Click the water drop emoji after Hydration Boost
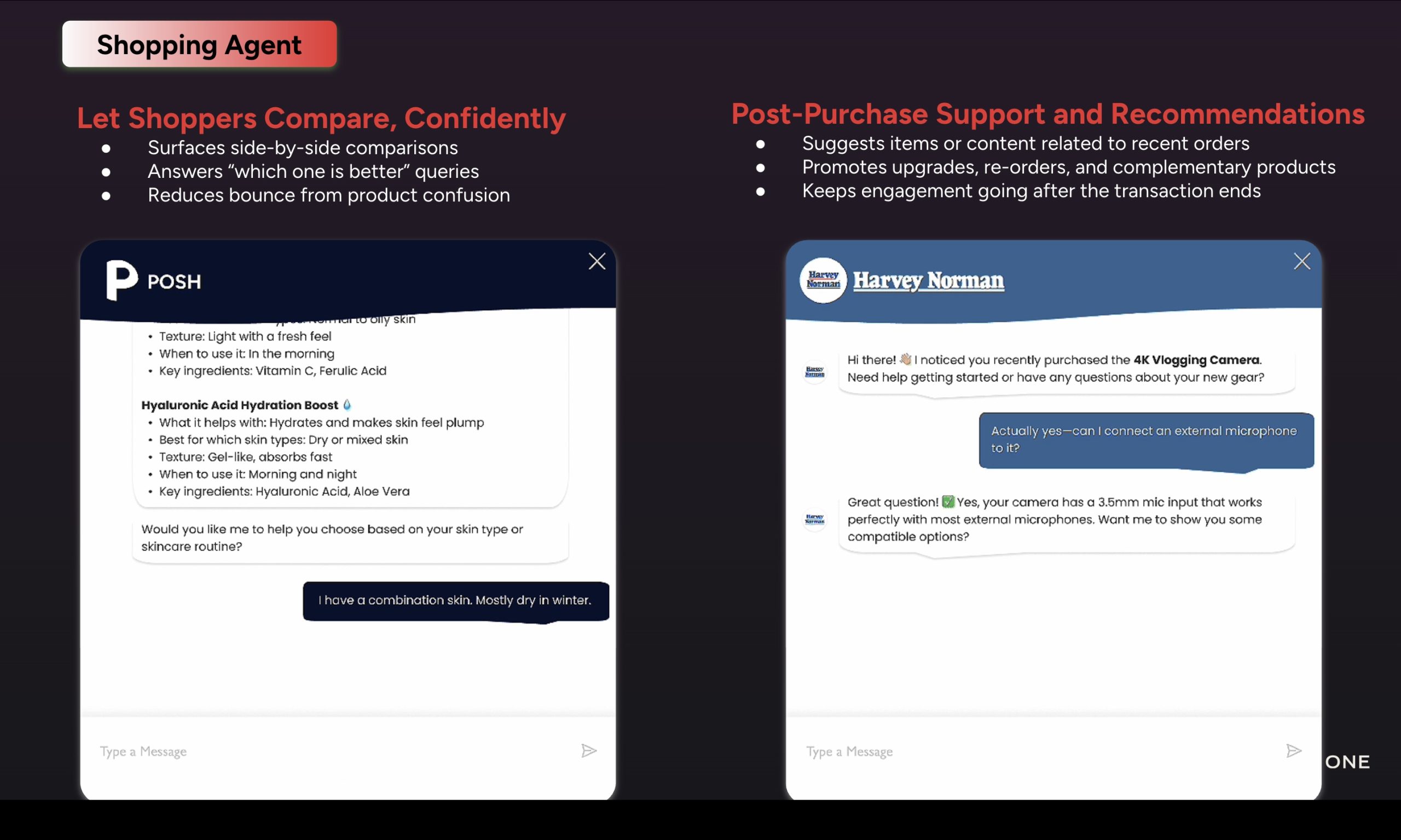Viewport: 1401px width, 840px height. [347, 405]
